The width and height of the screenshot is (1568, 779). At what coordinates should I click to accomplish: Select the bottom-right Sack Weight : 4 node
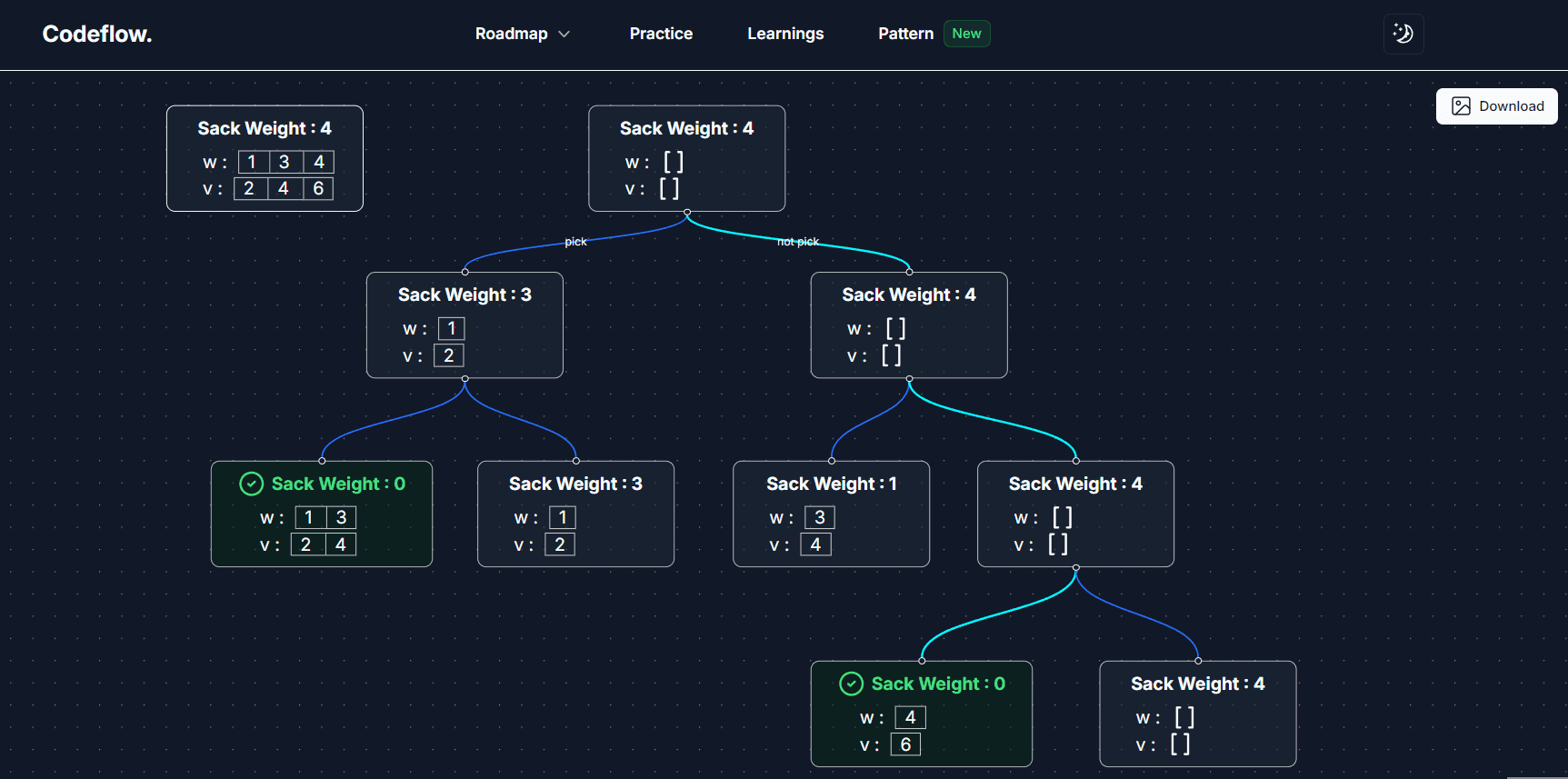pyautogui.click(x=1197, y=714)
